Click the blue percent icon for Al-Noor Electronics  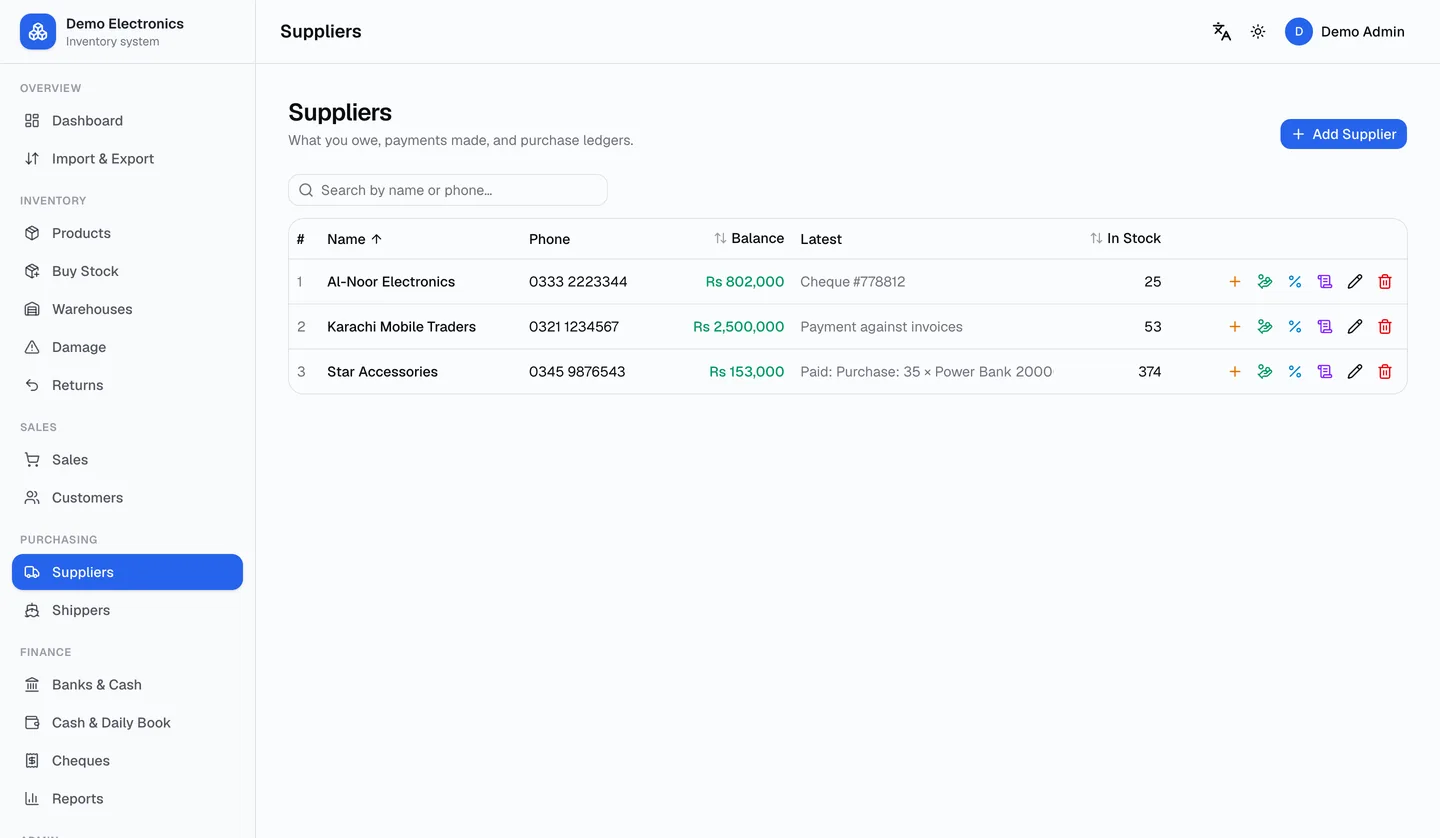(1295, 282)
